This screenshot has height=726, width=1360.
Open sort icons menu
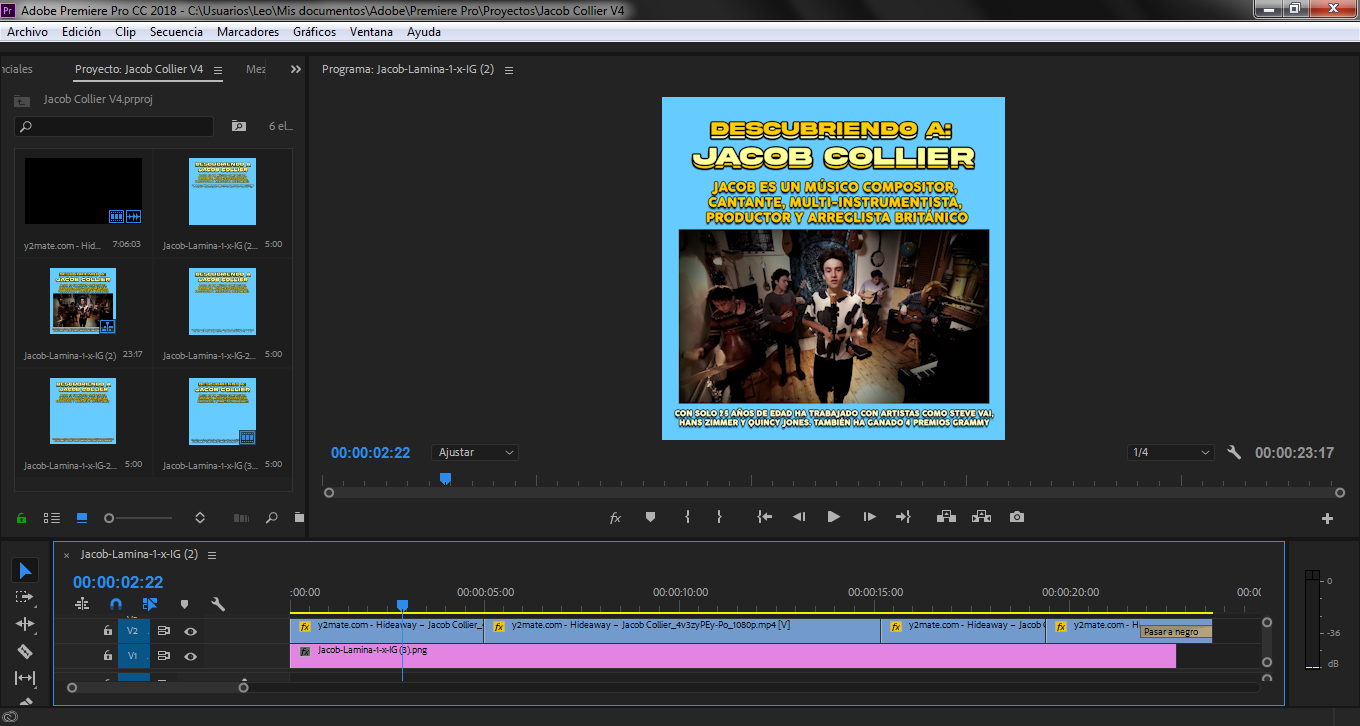[200, 518]
